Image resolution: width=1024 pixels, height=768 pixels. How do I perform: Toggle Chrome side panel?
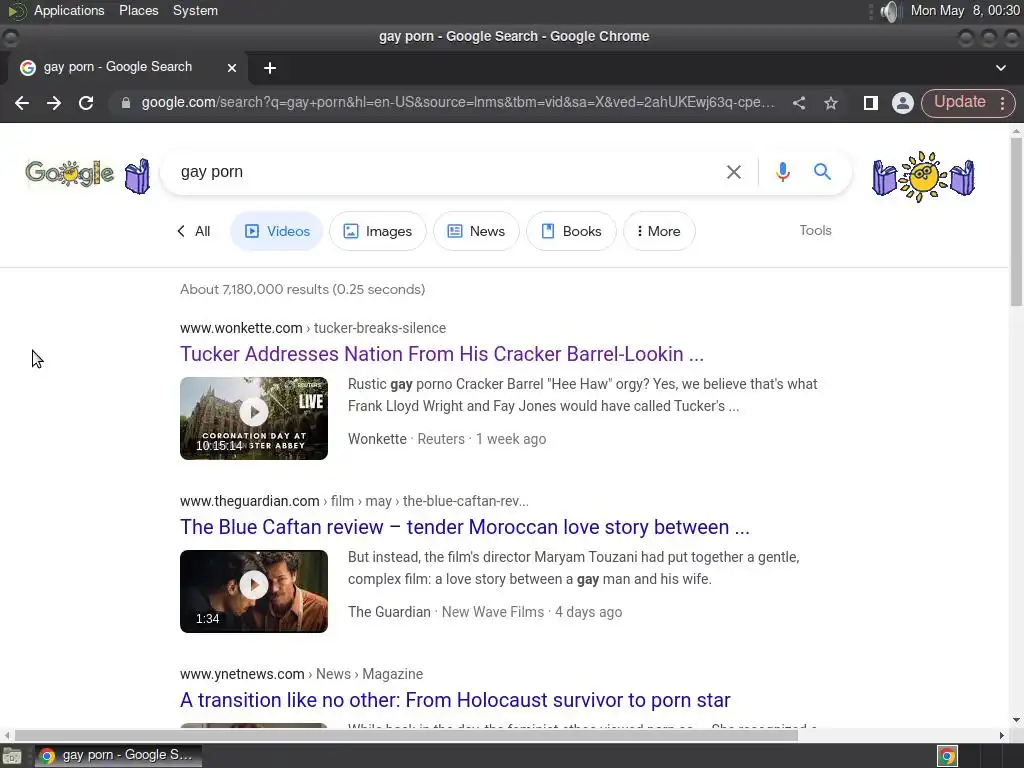coord(871,103)
